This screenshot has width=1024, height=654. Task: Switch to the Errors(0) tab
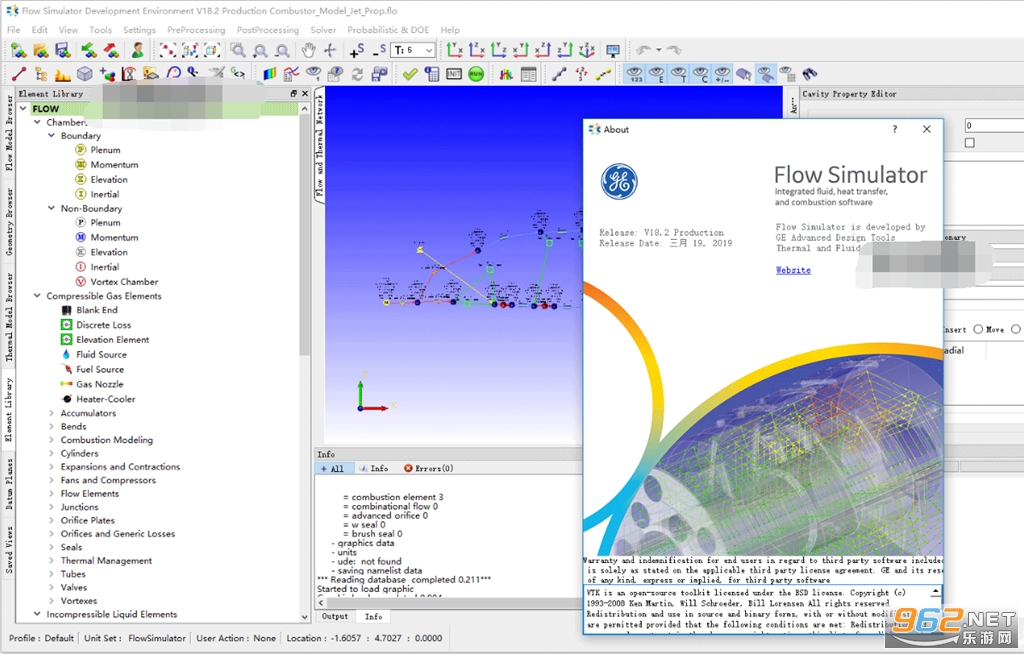pyautogui.click(x=428, y=468)
